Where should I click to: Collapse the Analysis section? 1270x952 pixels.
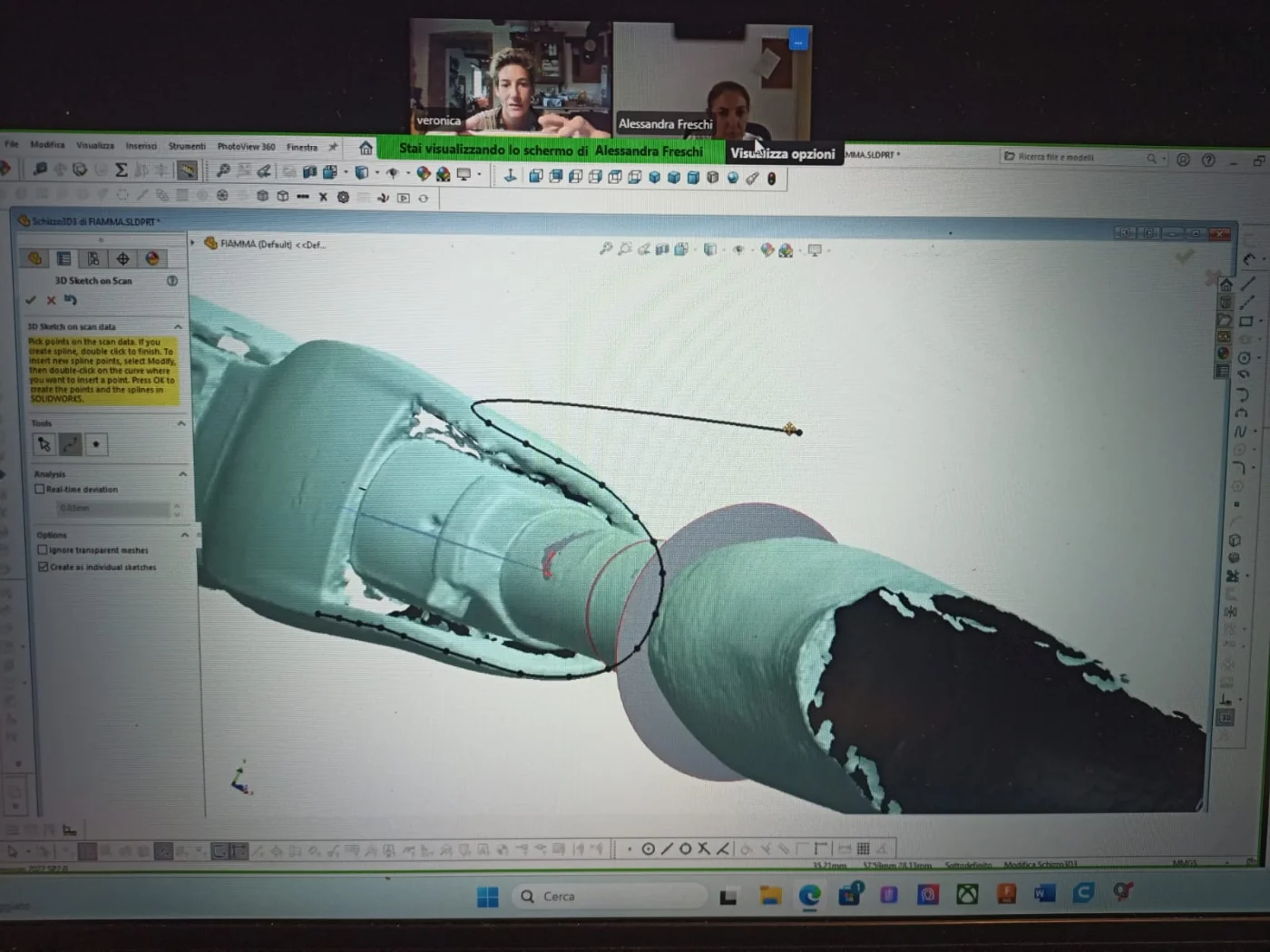click(x=182, y=474)
